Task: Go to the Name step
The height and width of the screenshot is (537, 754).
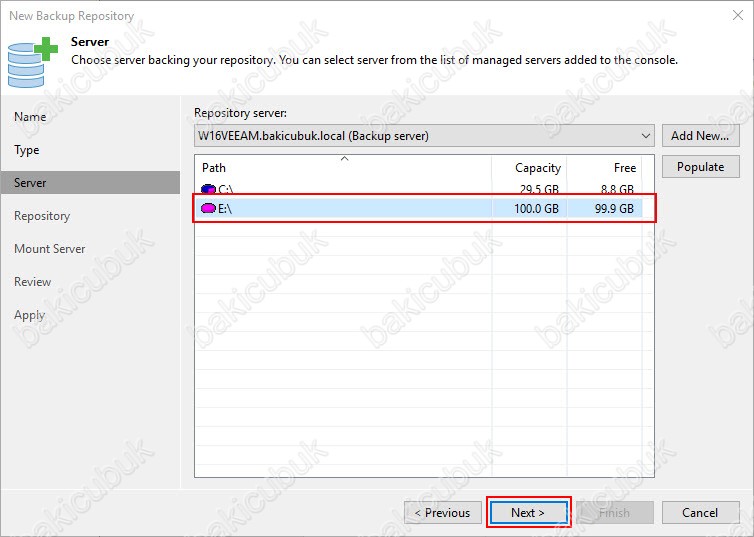Action: coord(30,116)
